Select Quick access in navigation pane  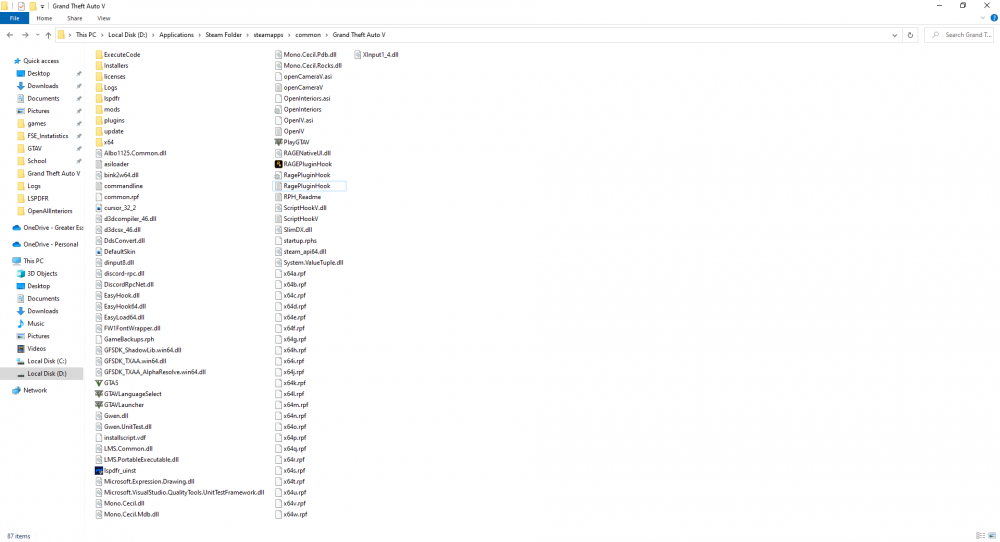coord(41,61)
